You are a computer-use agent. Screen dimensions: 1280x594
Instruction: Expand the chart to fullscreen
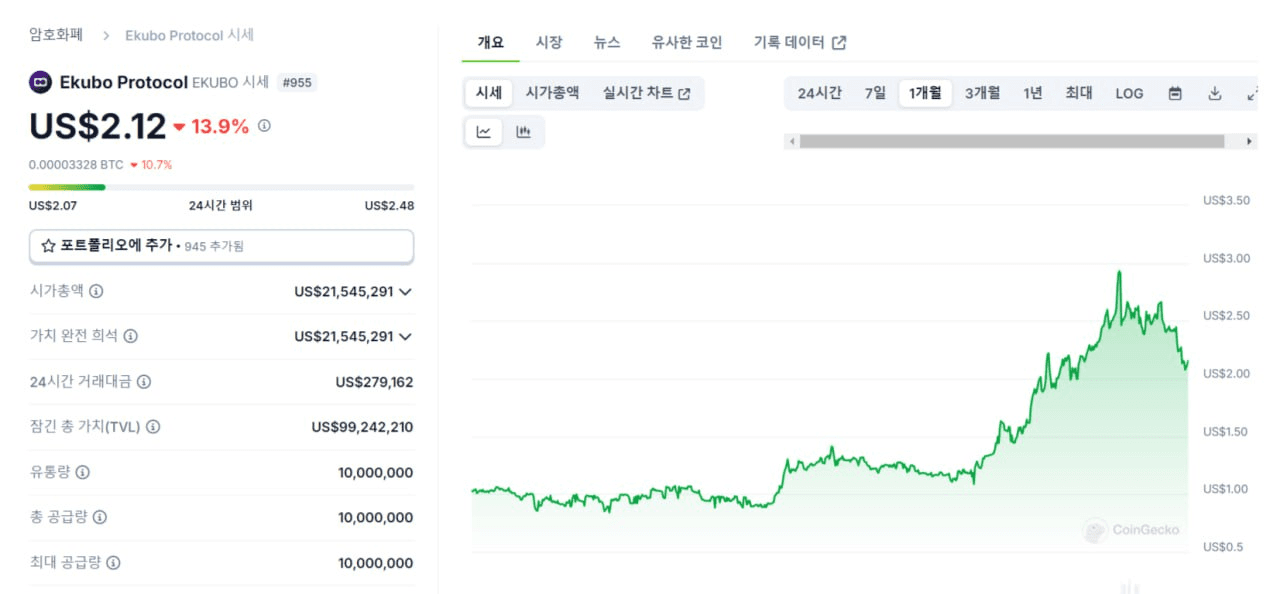[1252, 93]
